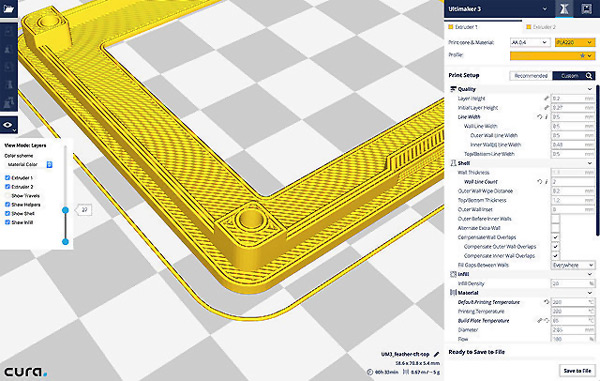Click the Shell category icon
600x381 pixels.
(453, 163)
